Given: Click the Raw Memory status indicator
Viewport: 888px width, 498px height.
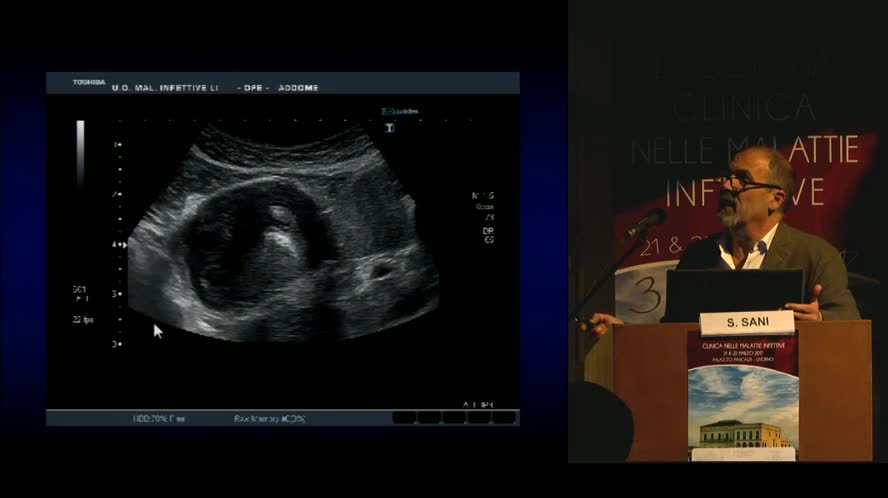Looking at the screenshot, I should [x=270, y=418].
